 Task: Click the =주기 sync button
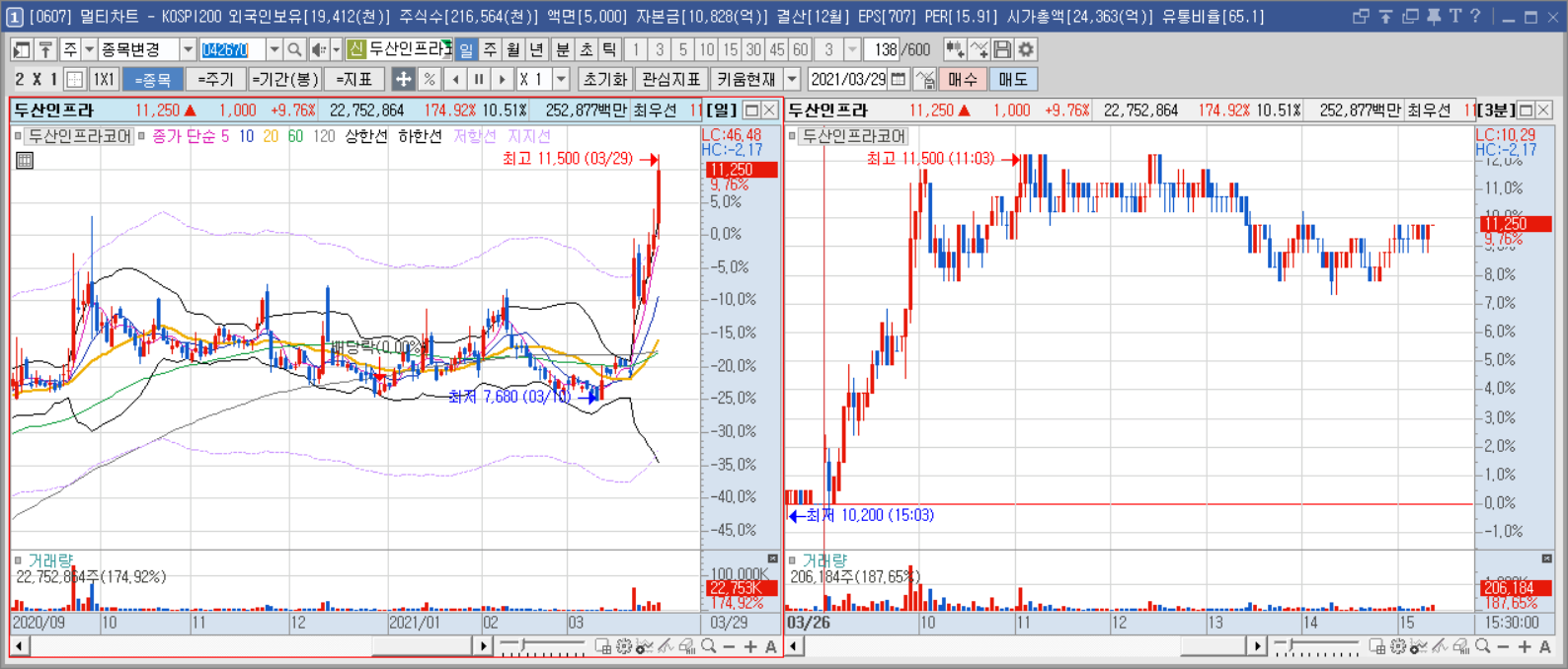[x=216, y=80]
